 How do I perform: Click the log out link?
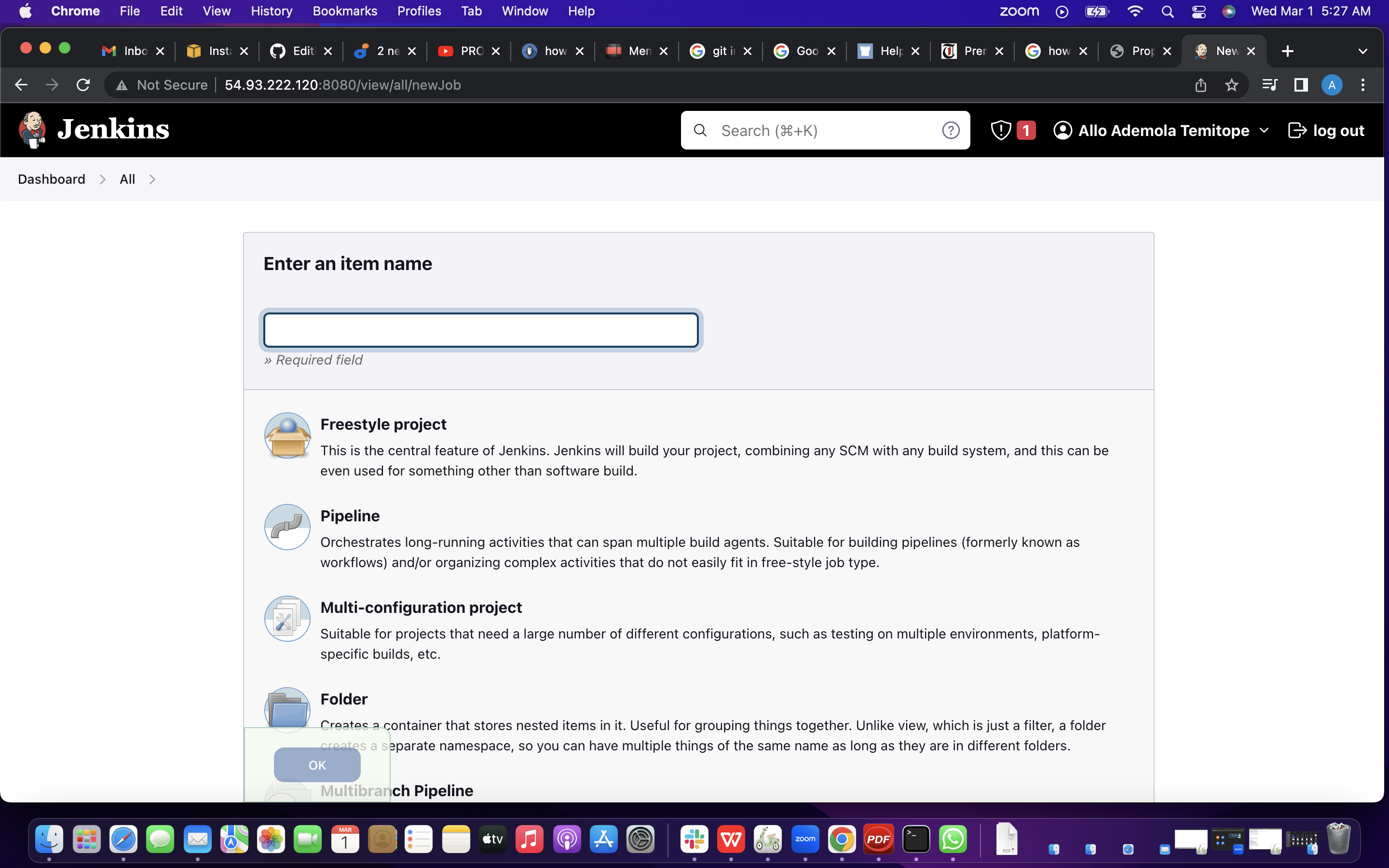(x=1326, y=130)
